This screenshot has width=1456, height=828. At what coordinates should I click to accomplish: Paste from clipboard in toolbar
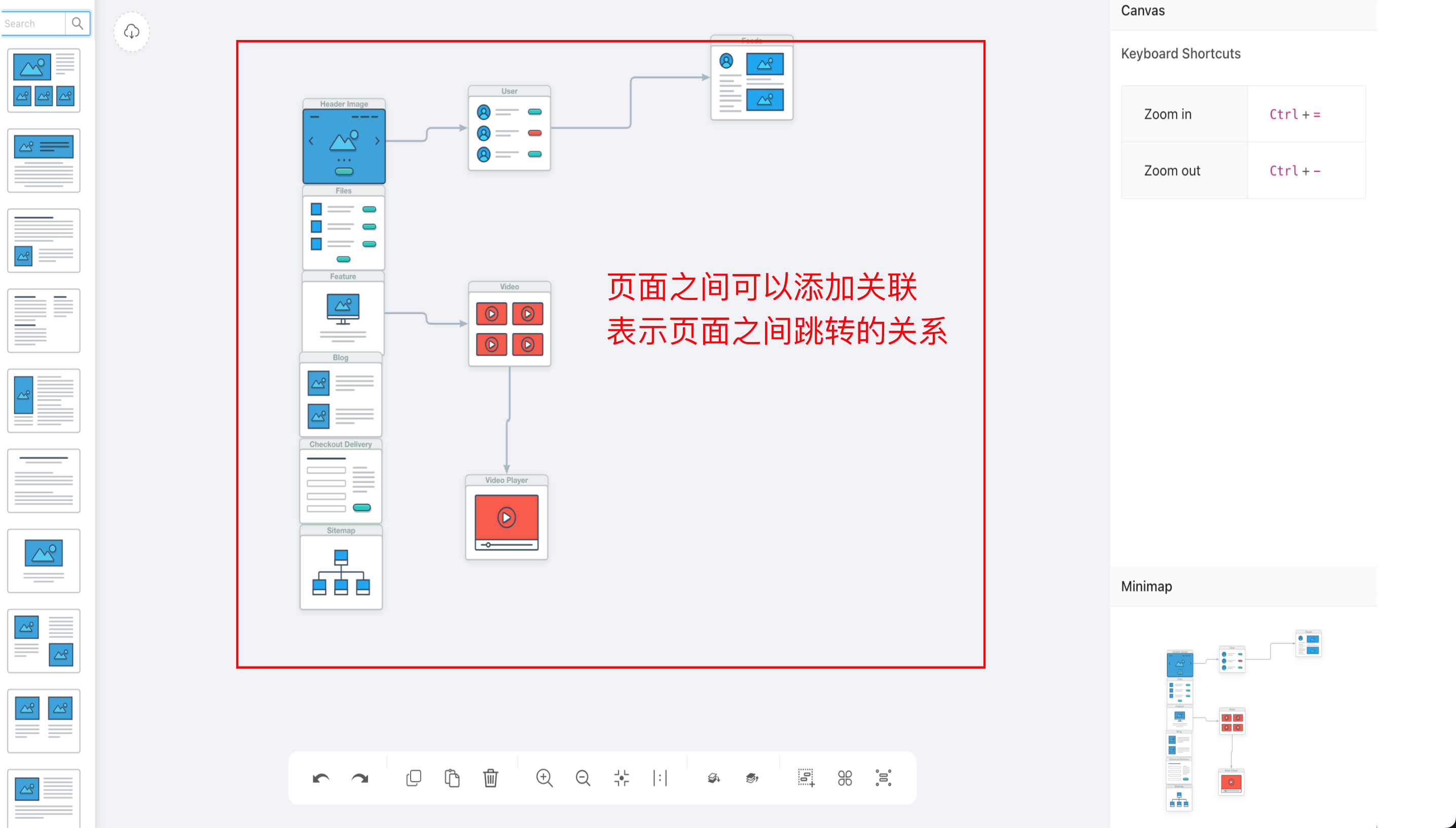pos(452,778)
